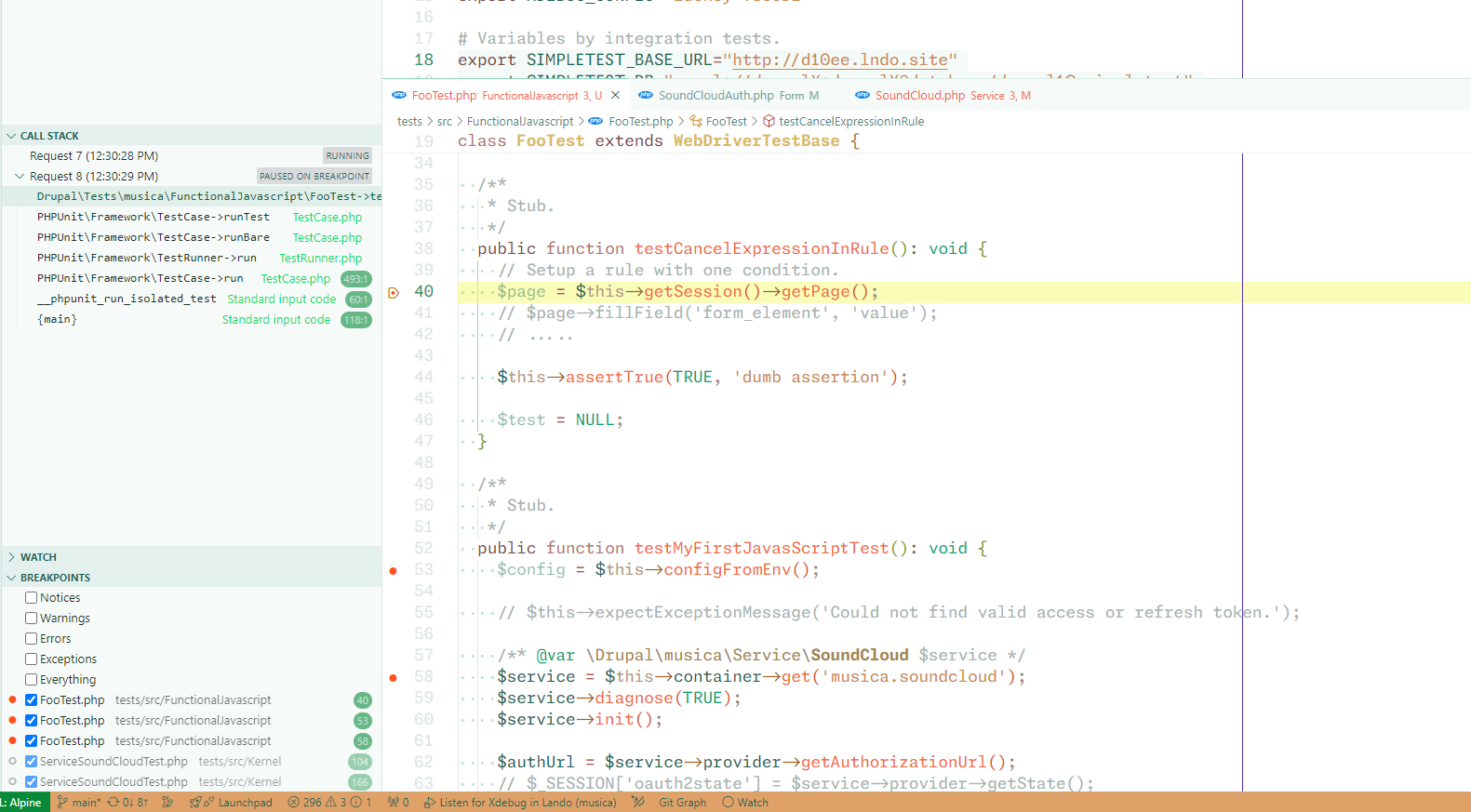Close the FooTest.php editor tab
This screenshot has width=1471, height=812.
point(615,96)
